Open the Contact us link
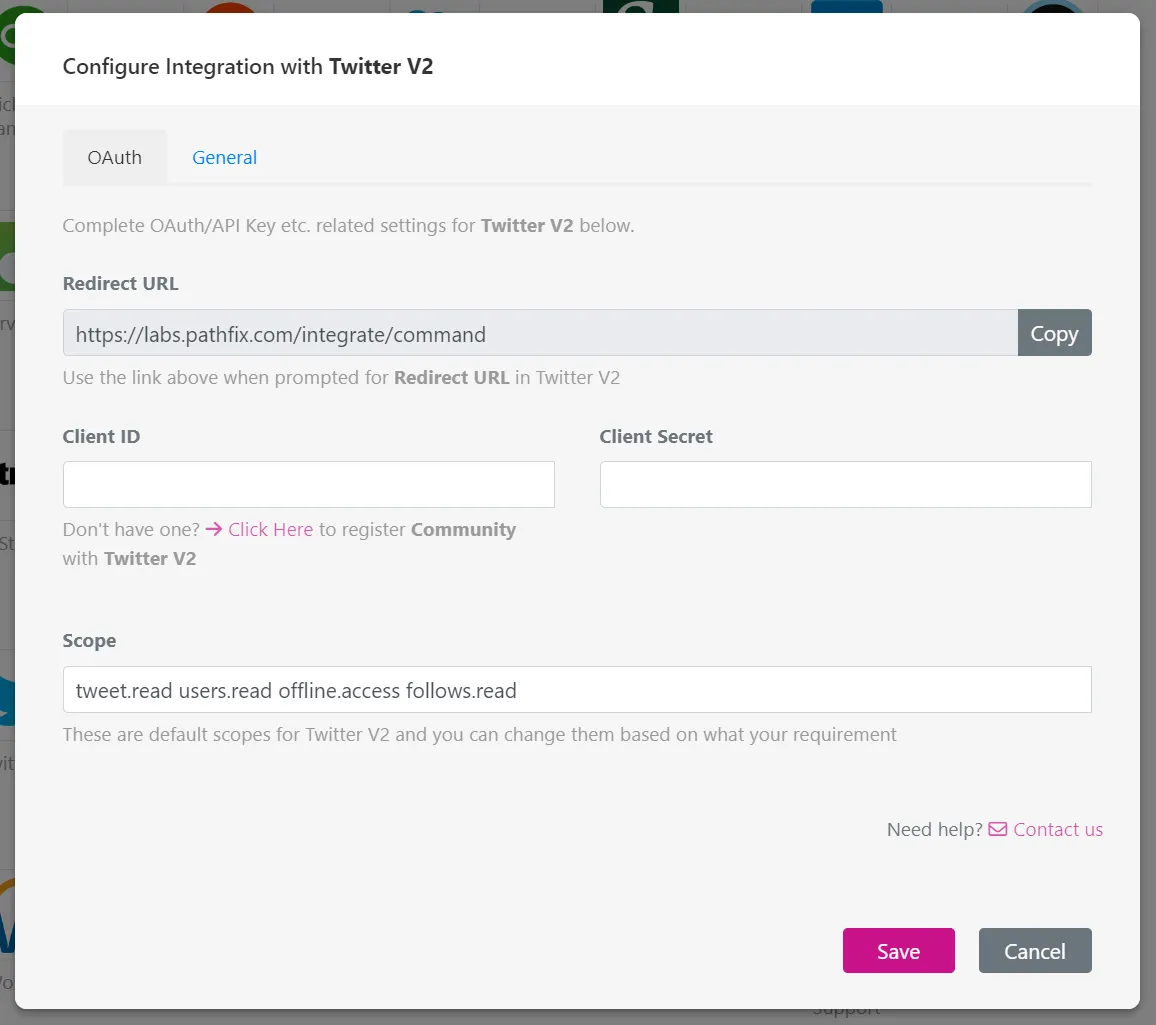 pos(1058,830)
